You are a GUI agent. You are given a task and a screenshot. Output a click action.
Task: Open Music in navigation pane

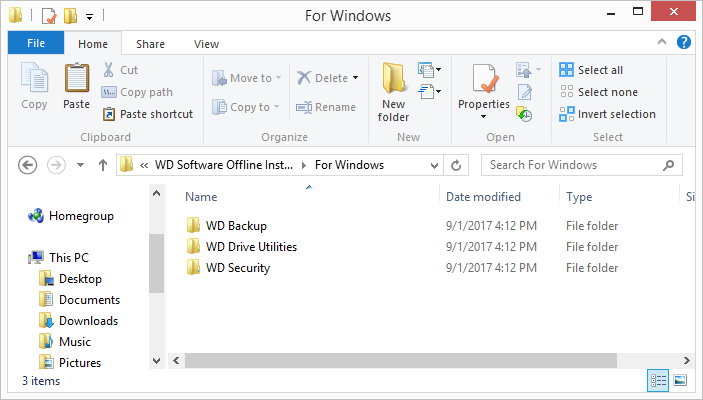pyautogui.click(x=65, y=342)
